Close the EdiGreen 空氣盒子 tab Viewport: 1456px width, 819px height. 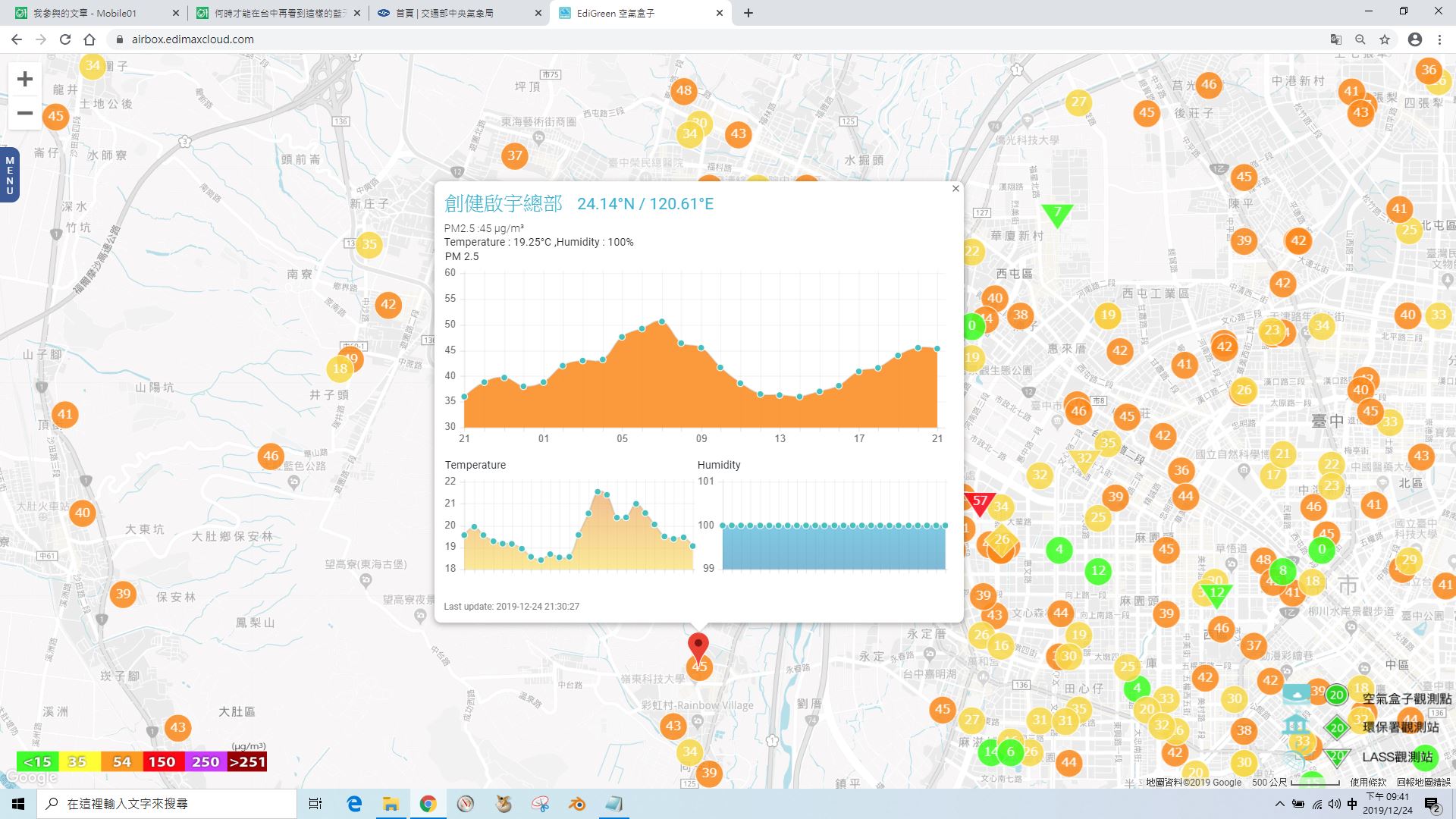pos(720,13)
